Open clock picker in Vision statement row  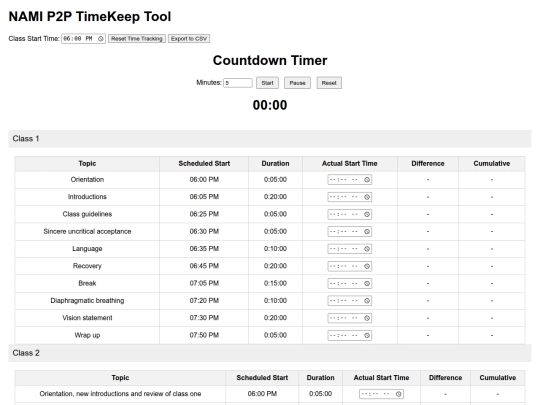point(367,318)
